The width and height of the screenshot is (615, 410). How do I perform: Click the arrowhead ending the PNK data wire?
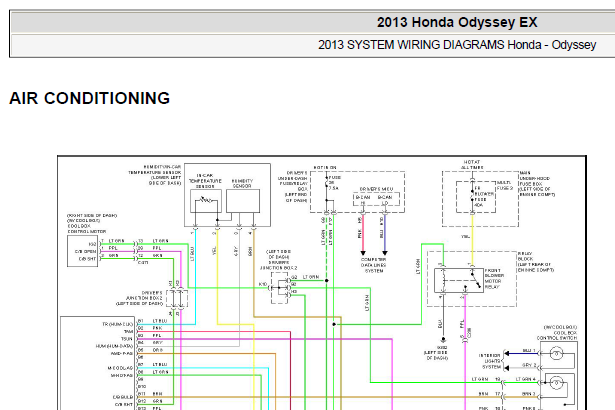(363, 253)
